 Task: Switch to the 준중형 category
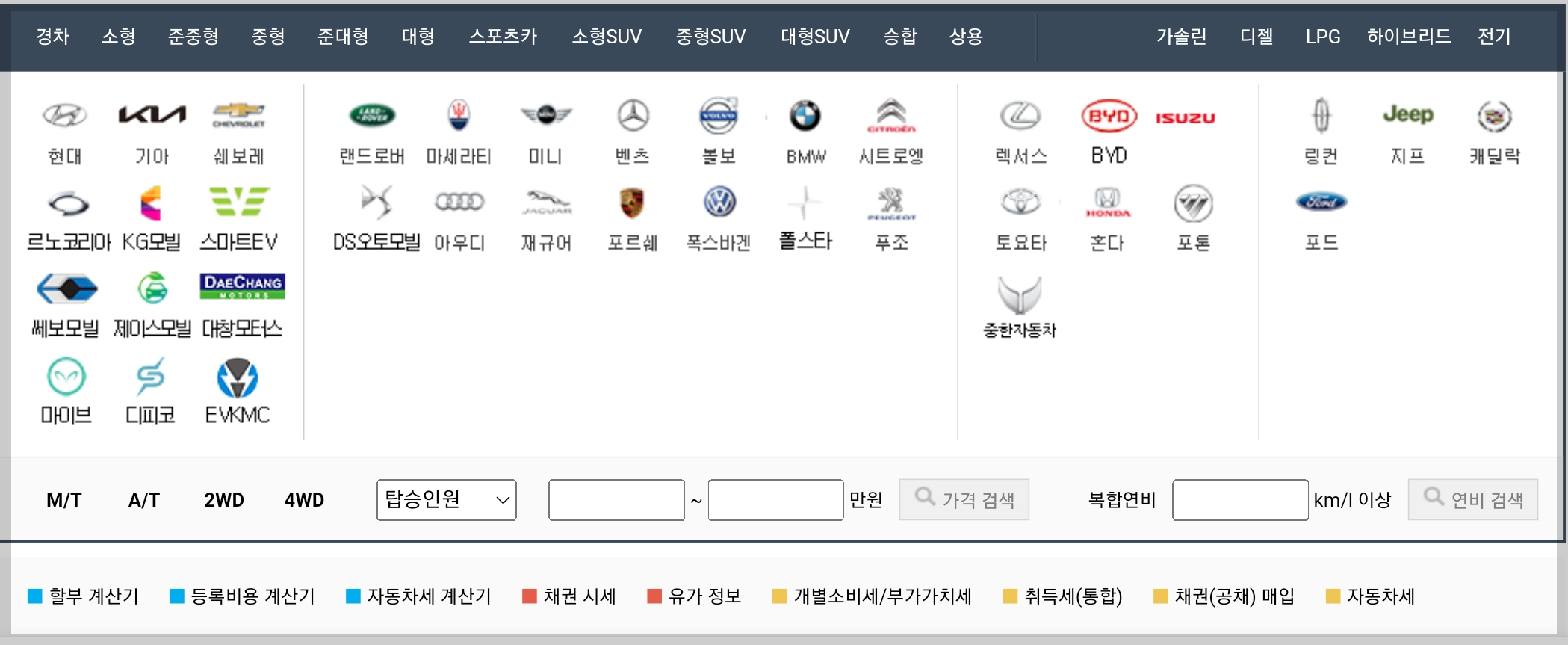[x=193, y=36]
